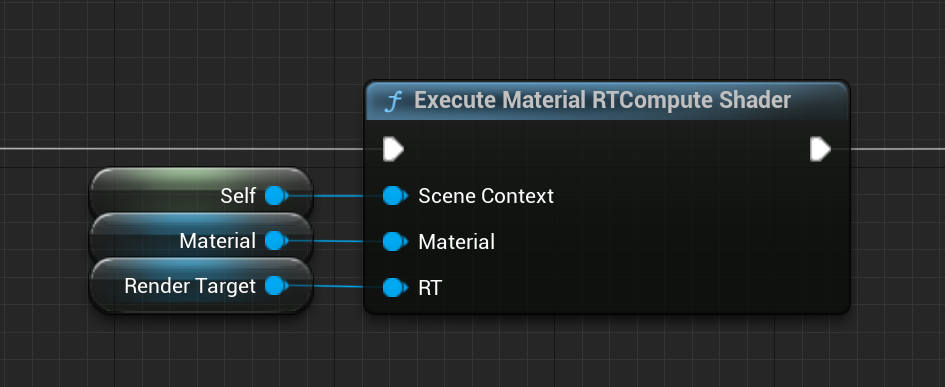Select the Render Target variable getter node
945x387 pixels.
pyautogui.click(x=201, y=286)
